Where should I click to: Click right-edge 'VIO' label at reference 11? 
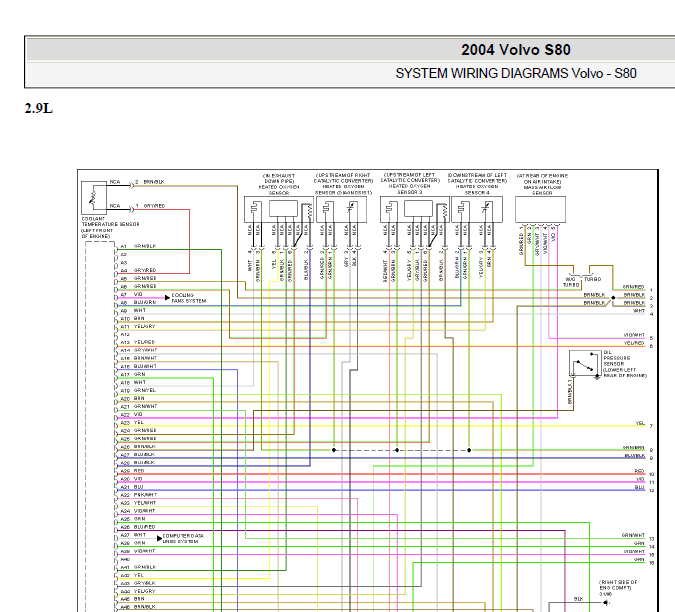tap(640, 479)
